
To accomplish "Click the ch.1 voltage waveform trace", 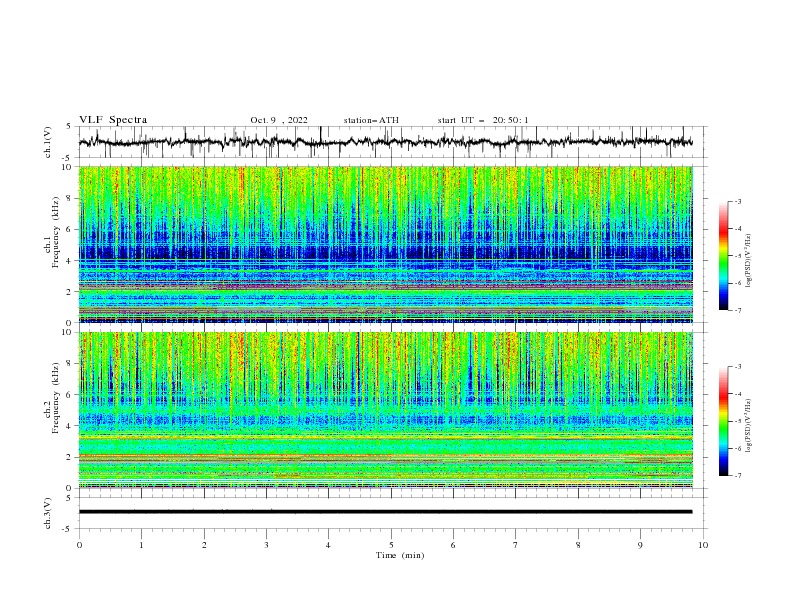I will [385, 142].
